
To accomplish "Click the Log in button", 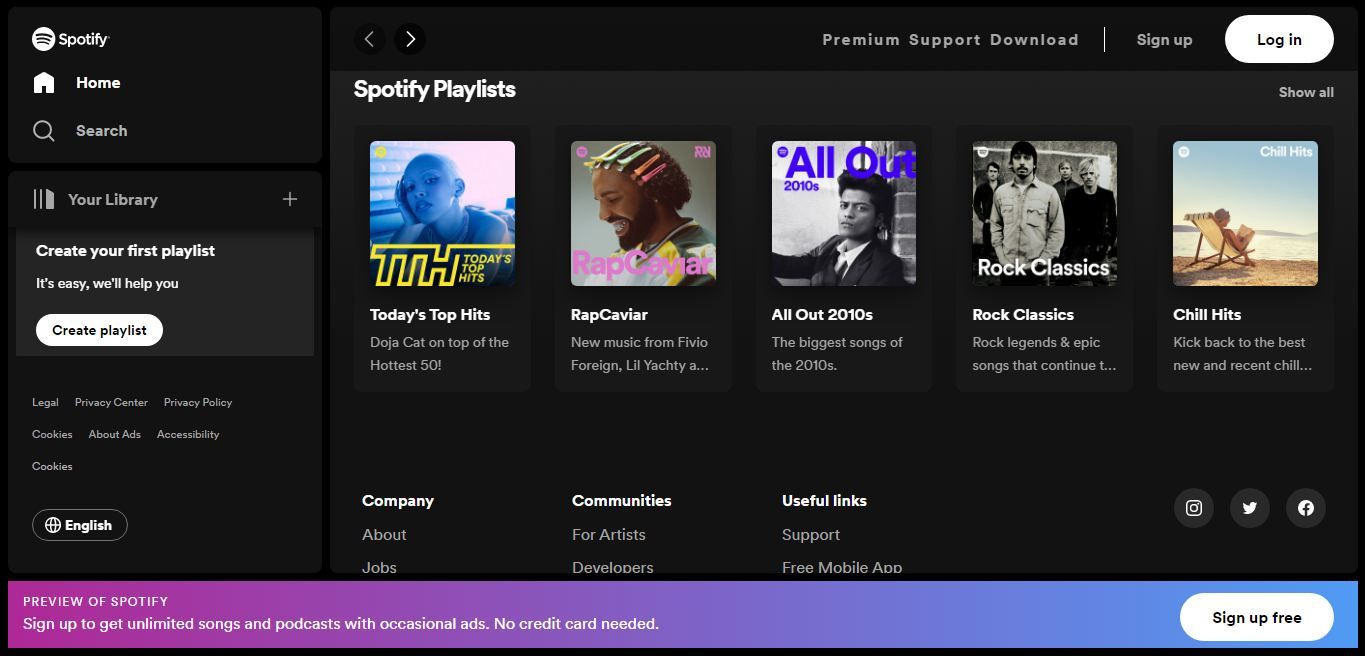I will click(1278, 40).
